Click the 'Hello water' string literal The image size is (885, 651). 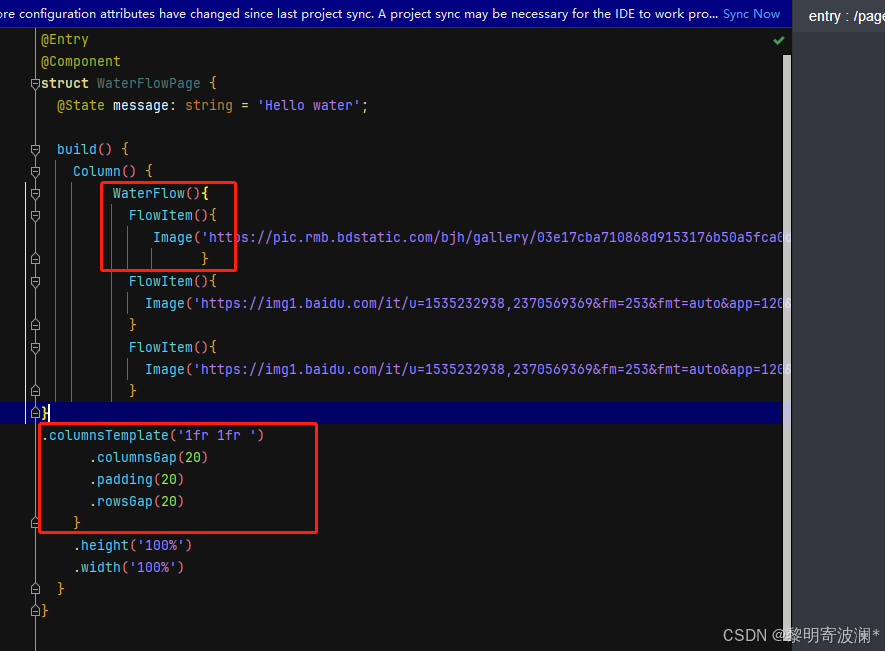(x=309, y=106)
